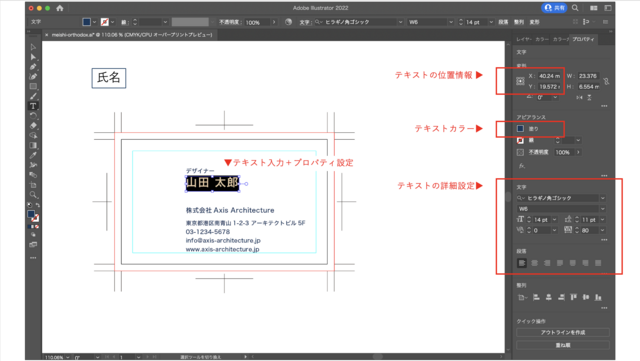Click the アウトラインを作成 button
The width and height of the screenshot is (640, 361).
click(563, 332)
